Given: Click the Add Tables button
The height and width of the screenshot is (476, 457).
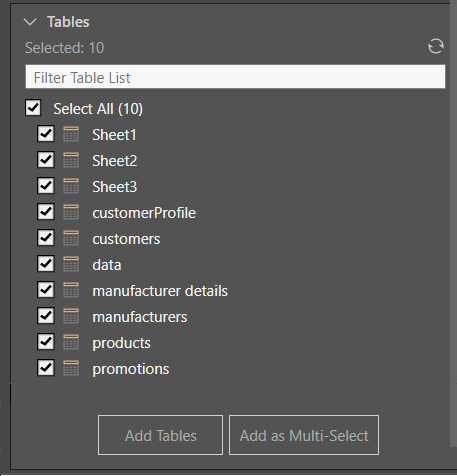Looking at the screenshot, I should point(160,435).
